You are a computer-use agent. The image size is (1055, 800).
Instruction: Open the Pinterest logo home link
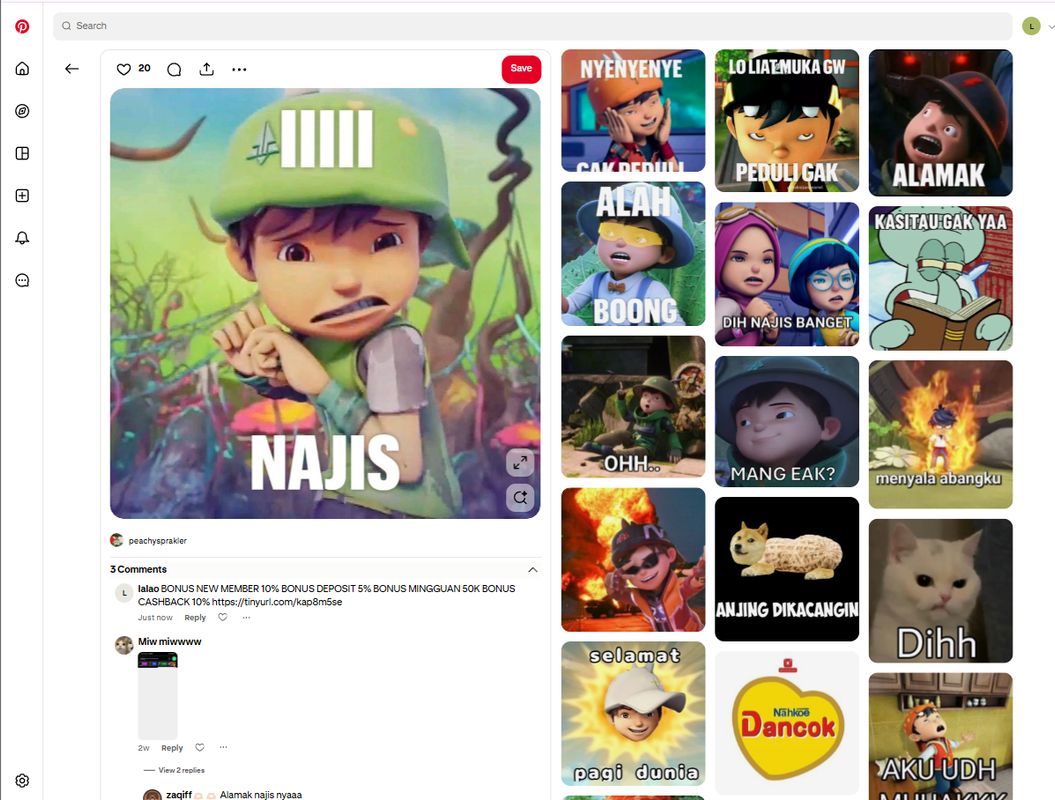tap(22, 26)
